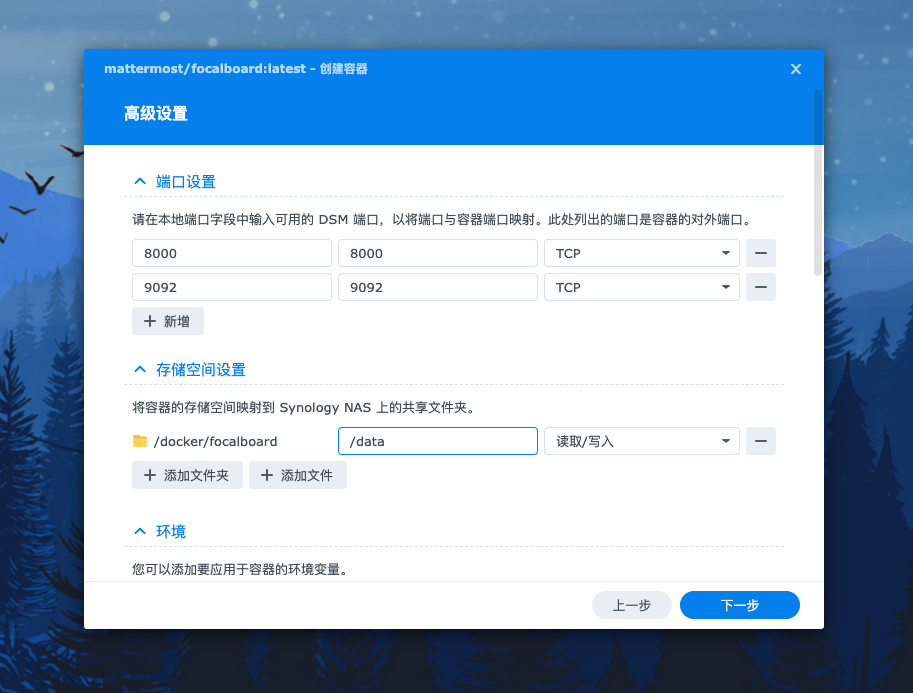Remove the port 8000 mapping row
This screenshot has height=693, width=913.
(x=760, y=253)
